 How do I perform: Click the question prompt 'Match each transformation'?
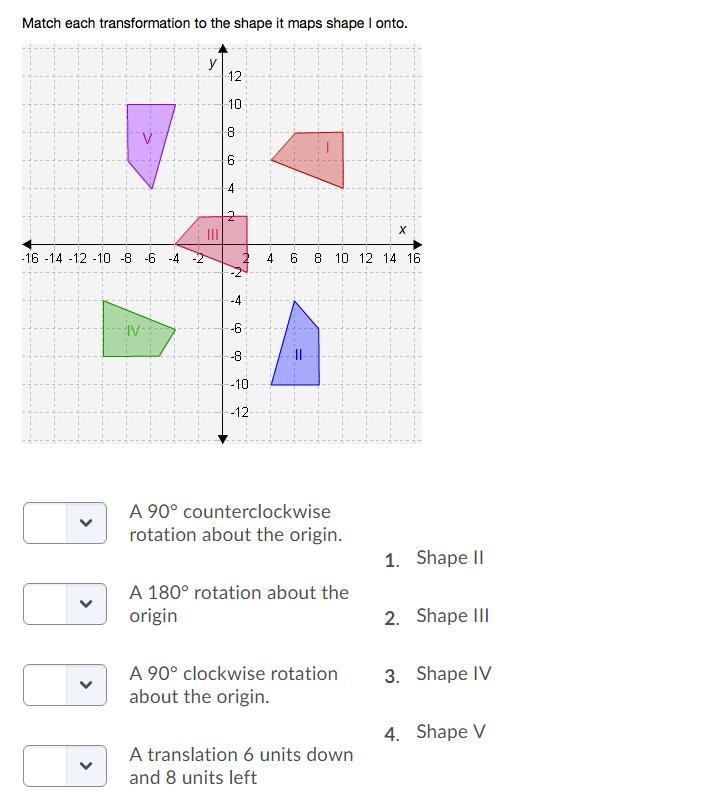[x=214, y=23]
